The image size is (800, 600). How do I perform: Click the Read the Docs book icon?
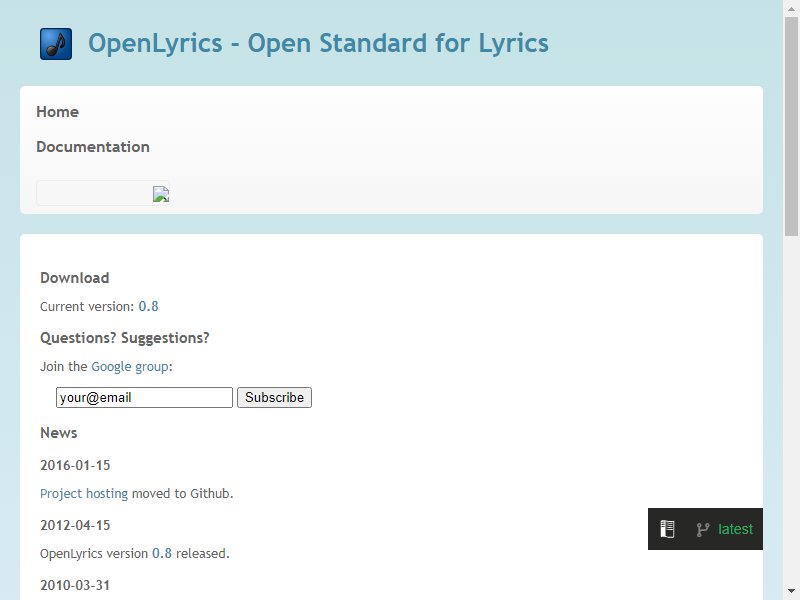coord(667,529)
